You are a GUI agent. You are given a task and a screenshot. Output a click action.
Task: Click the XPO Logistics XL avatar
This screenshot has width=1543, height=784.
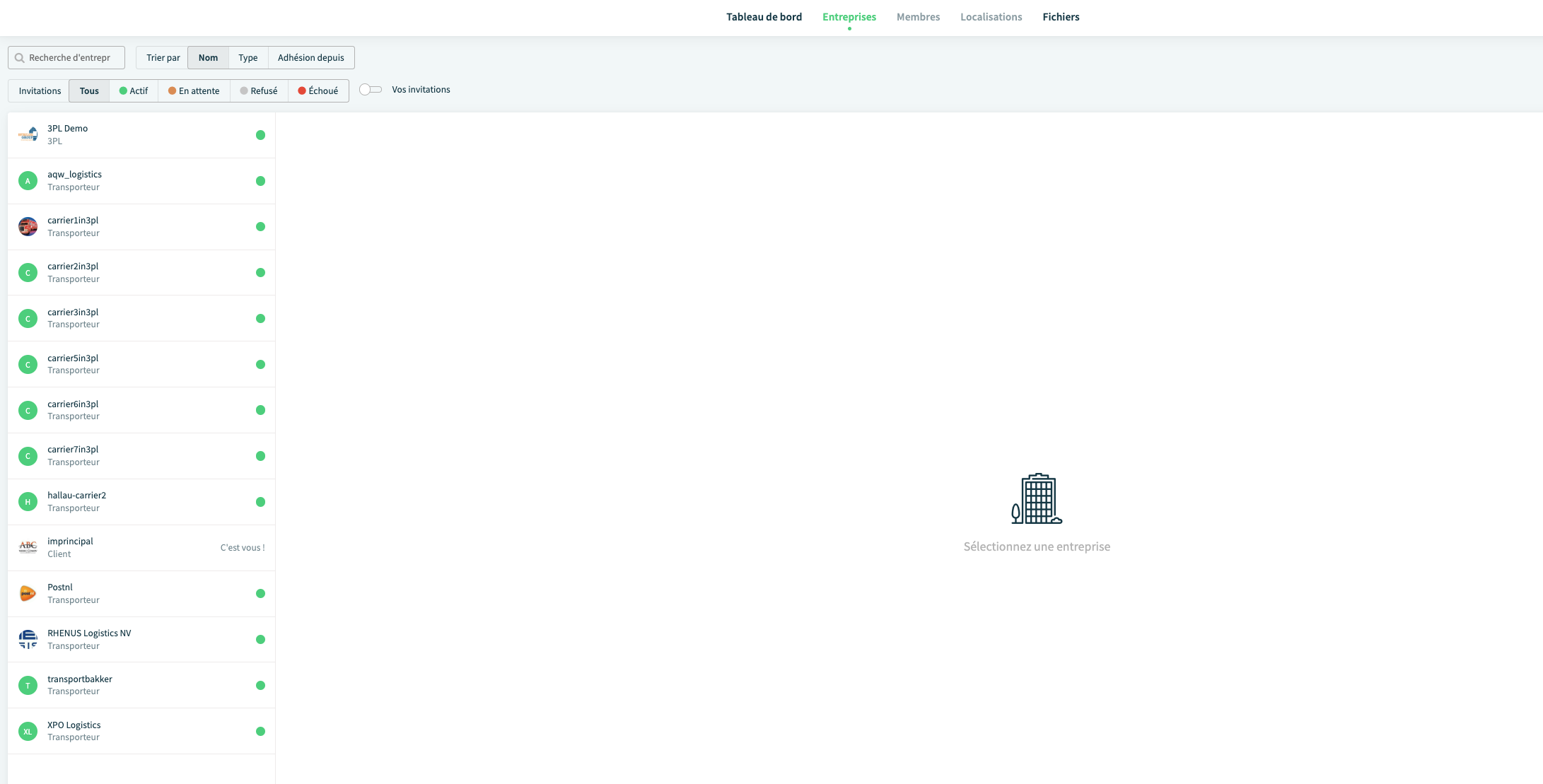click(28, 731)
